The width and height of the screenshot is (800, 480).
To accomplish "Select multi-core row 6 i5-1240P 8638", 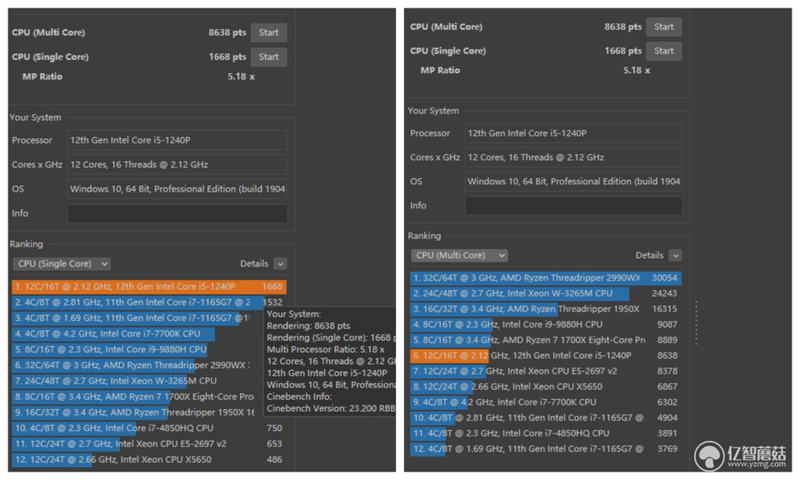I will coord(546,356).
